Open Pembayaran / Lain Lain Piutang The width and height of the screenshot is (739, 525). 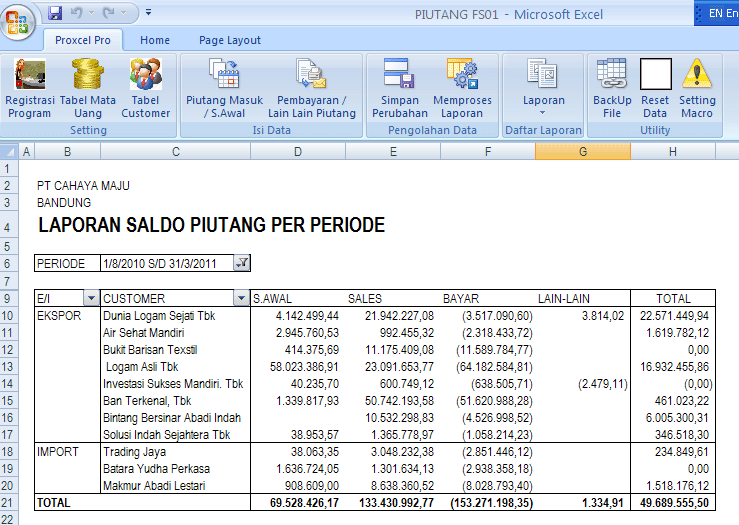tap(312, 88)
